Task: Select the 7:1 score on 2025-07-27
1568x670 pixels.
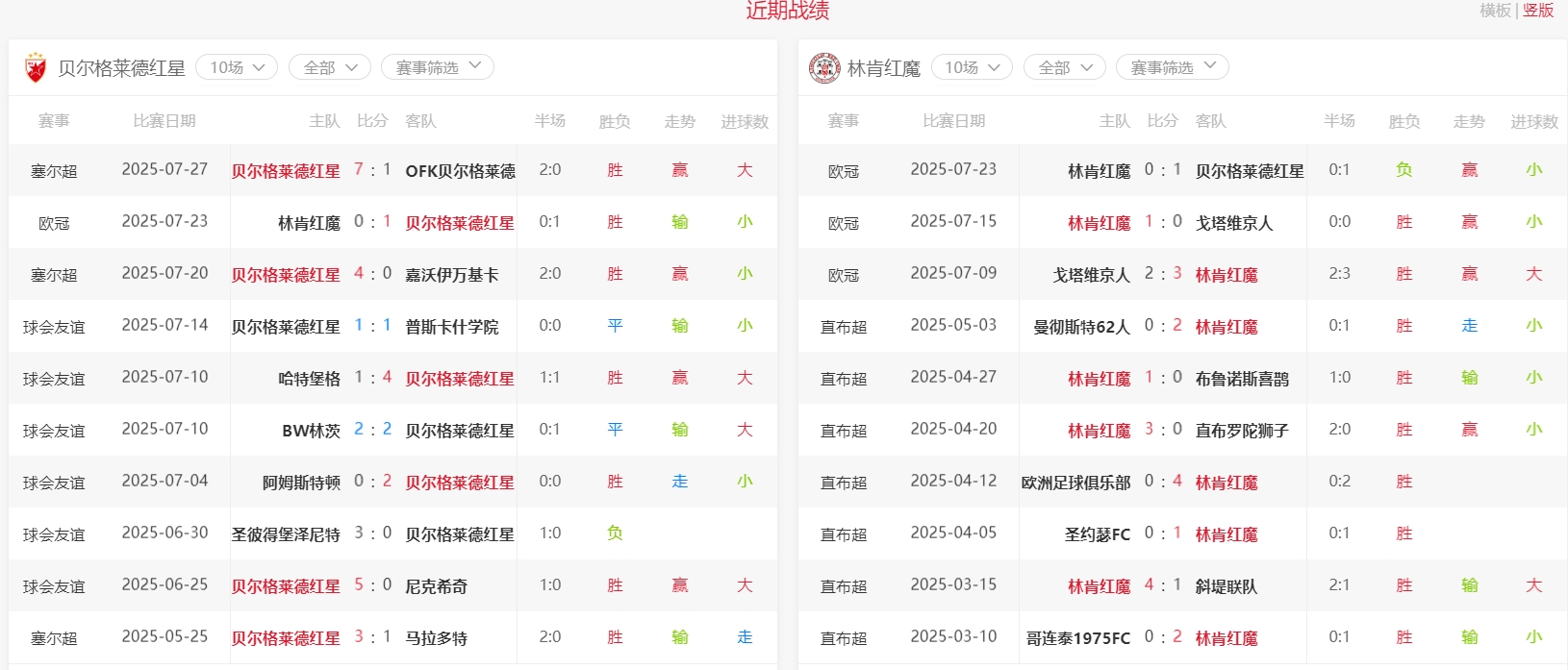Action: [372, 170]
